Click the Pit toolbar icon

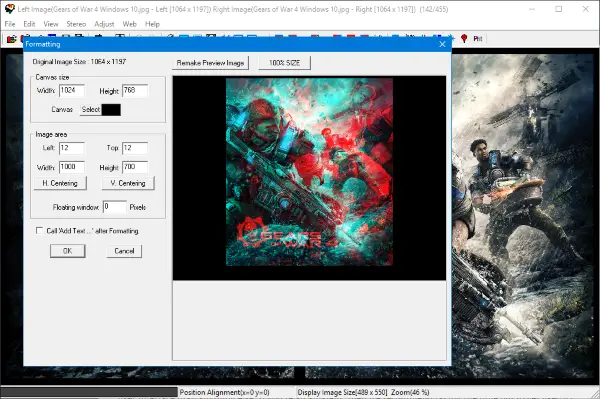tap(478, 39)
